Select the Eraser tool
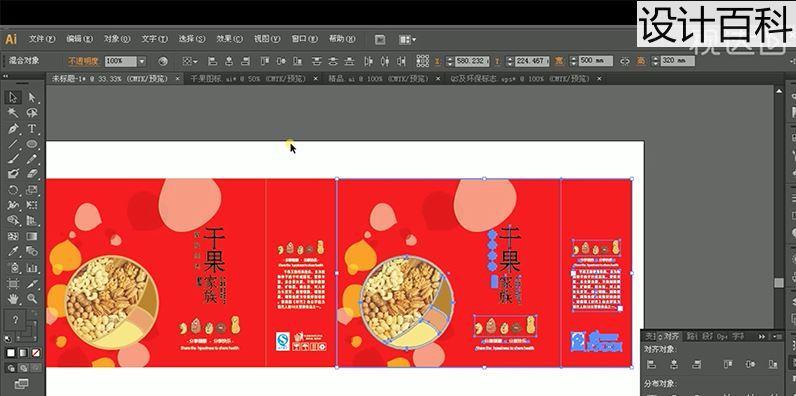This screenshot has width=796, height=396. [32, 174]
